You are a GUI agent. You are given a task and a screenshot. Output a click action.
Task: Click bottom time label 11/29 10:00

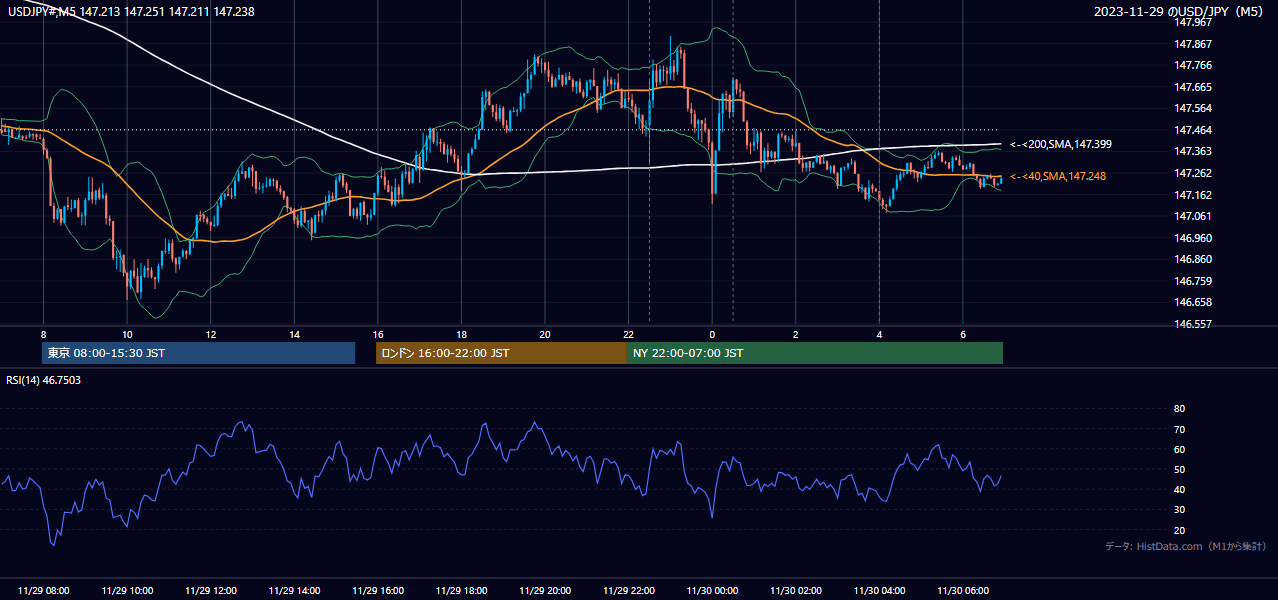tap(127, 591)
